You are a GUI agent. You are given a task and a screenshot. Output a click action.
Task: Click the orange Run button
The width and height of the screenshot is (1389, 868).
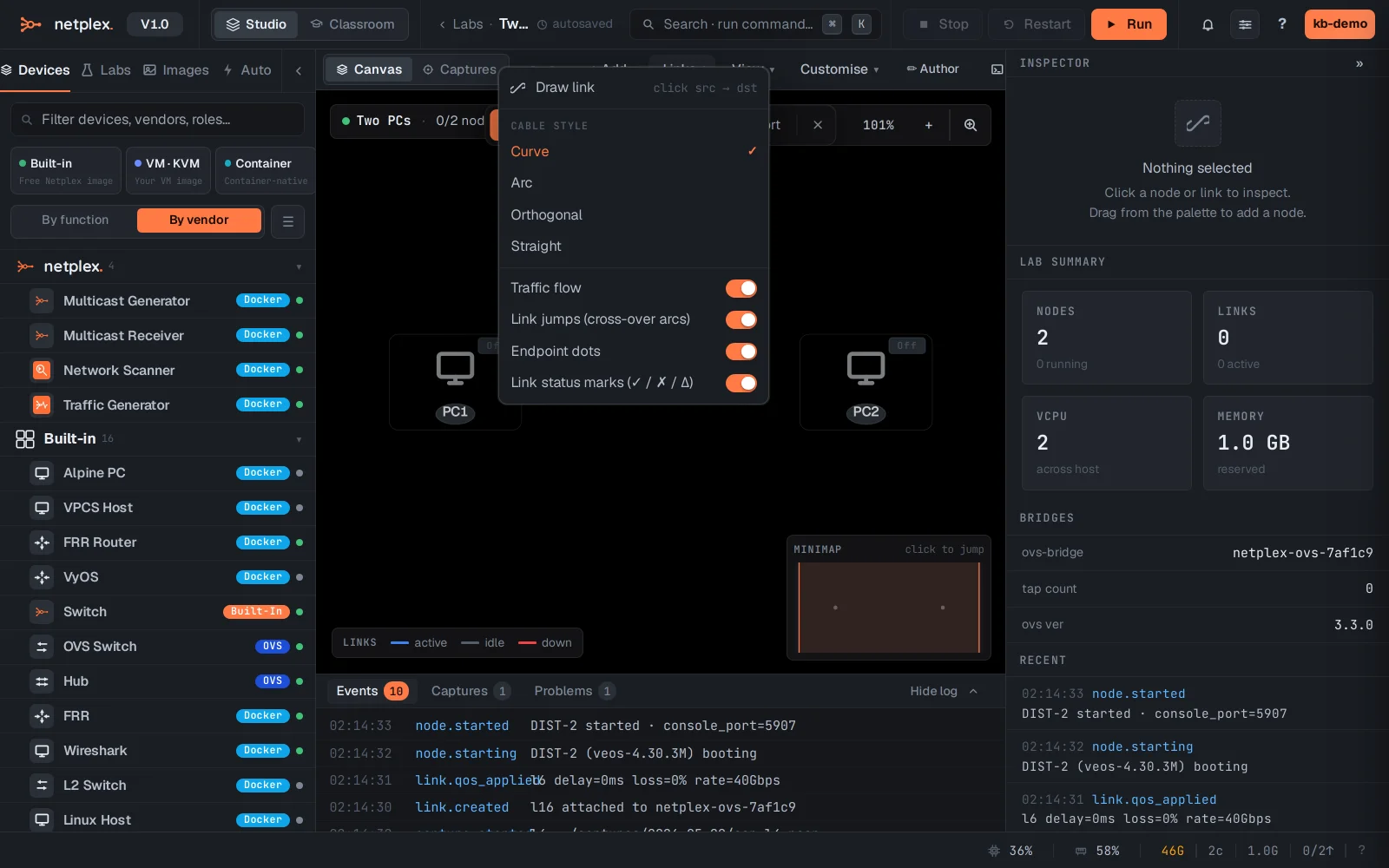click(x=1129, y=24)
